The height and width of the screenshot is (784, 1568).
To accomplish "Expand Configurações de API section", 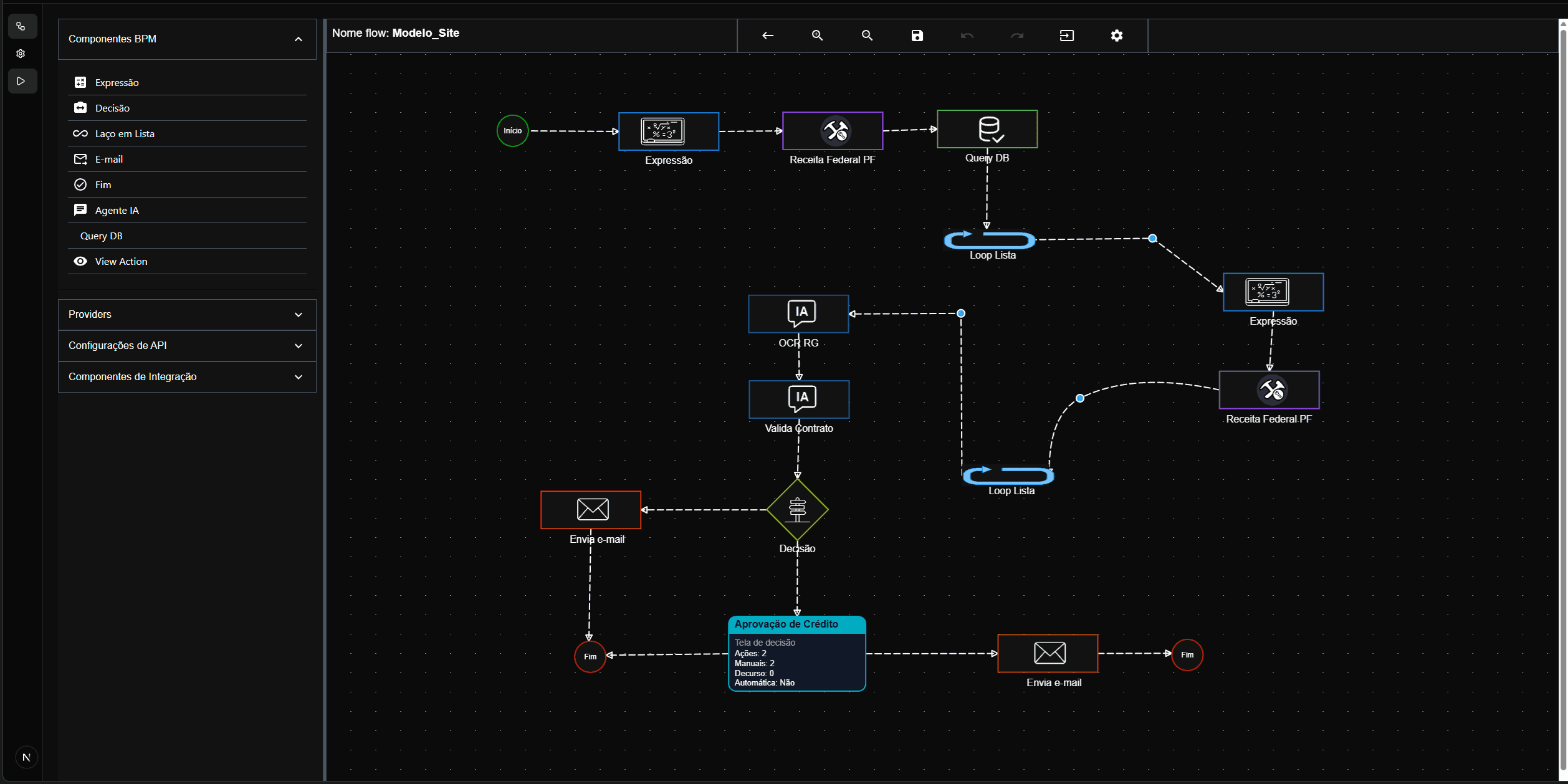I will click(186, 345).
